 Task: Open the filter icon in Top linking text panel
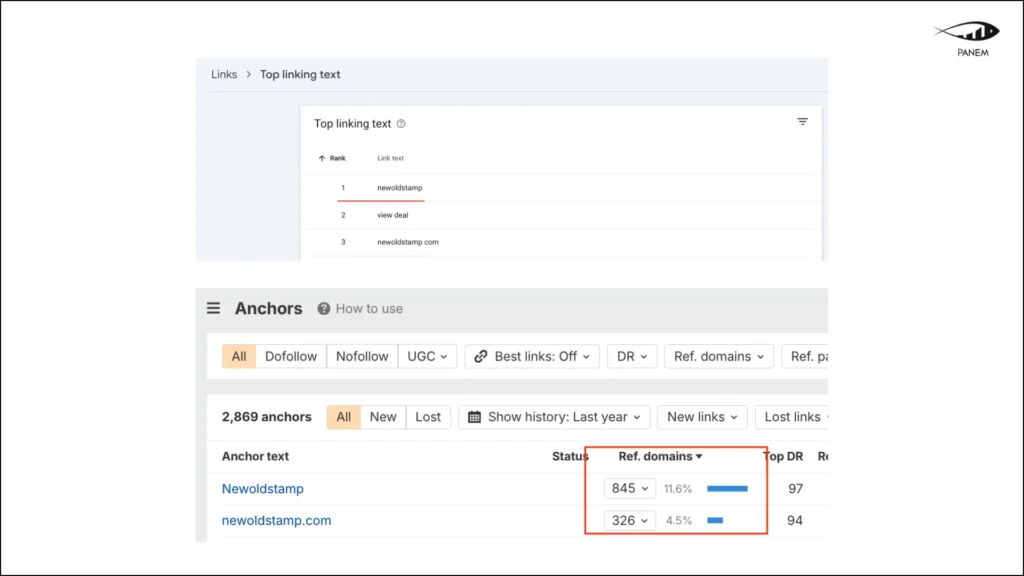(803, 121)
